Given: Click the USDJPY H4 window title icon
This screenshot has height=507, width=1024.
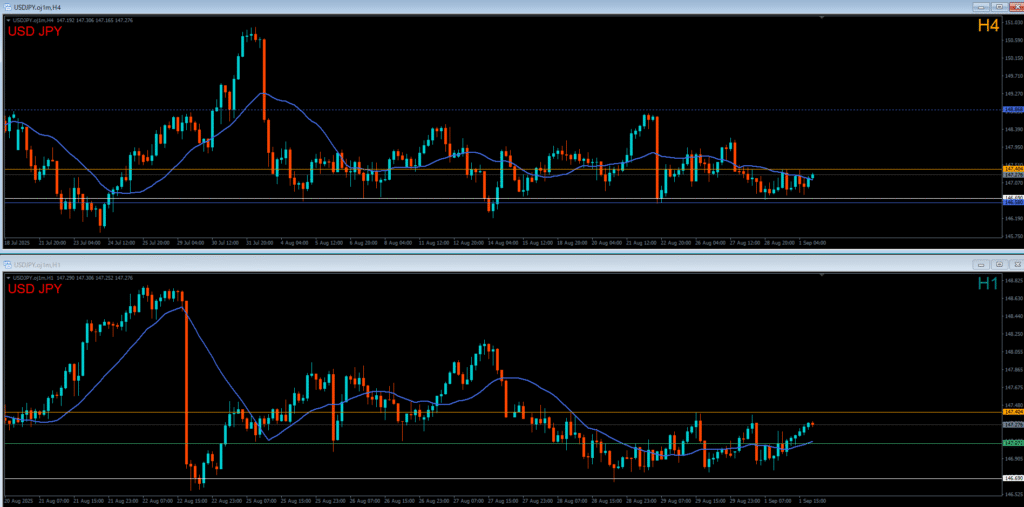Looking at the screenshot, I should point(6,6).
